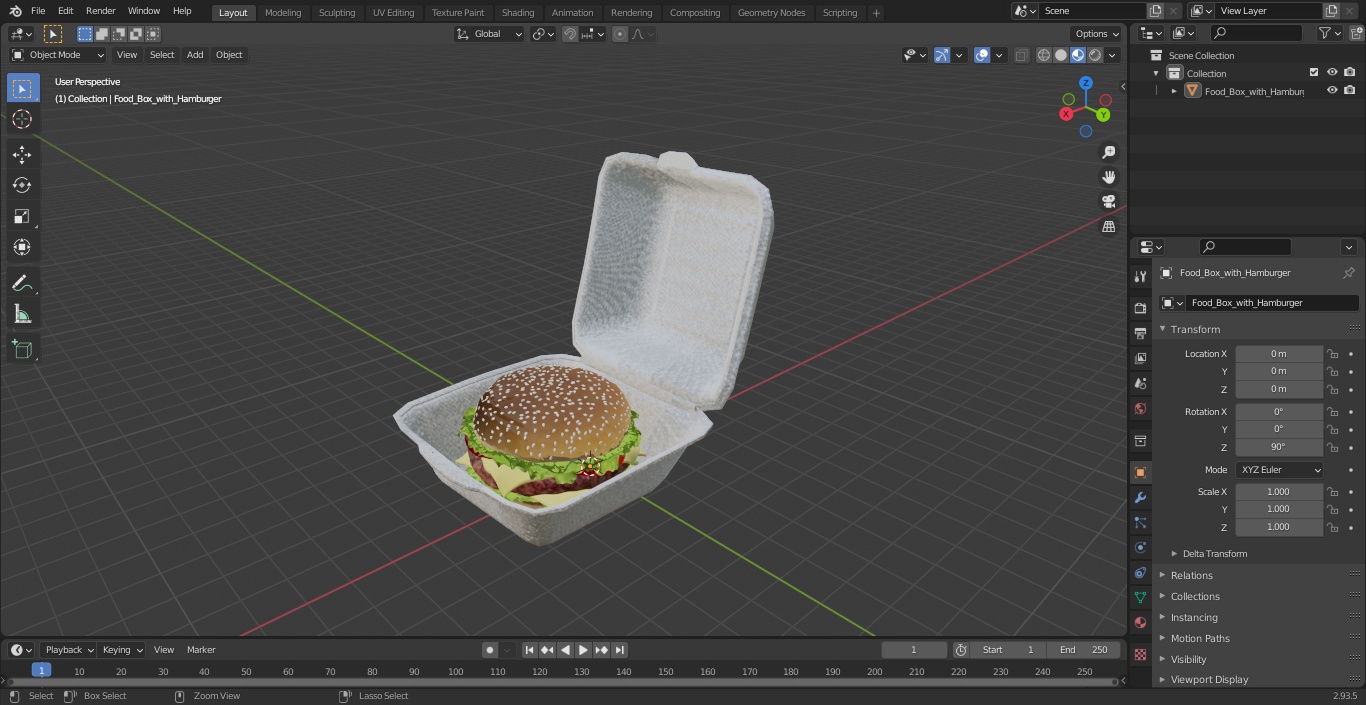Select the Transform tool
The image size is (1366, 705).
22,247
